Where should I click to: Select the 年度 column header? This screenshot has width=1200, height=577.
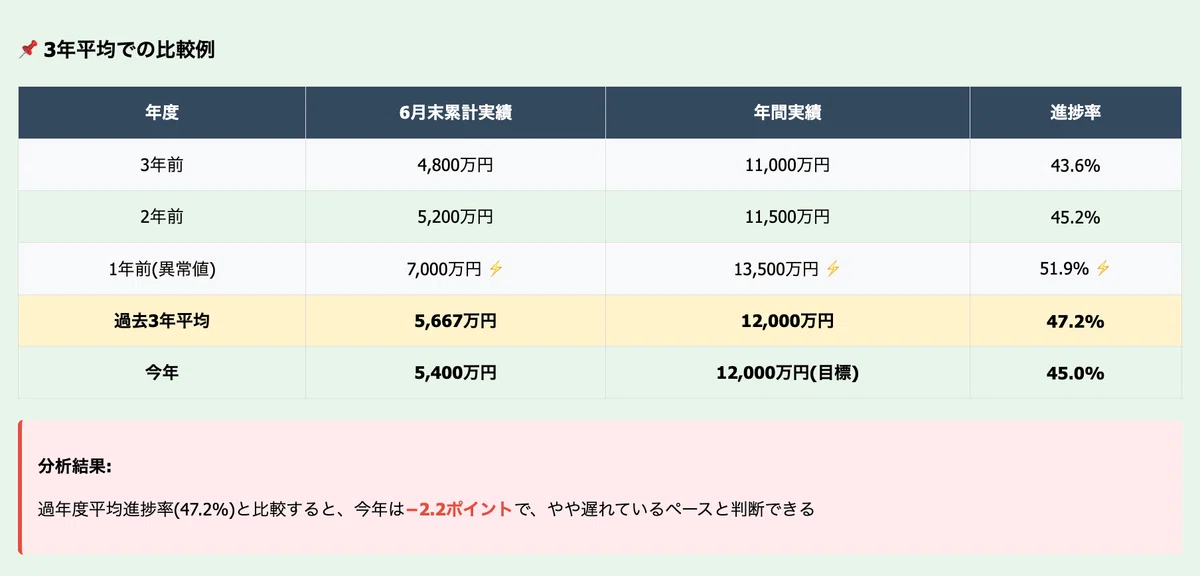(x=162, y=113)
